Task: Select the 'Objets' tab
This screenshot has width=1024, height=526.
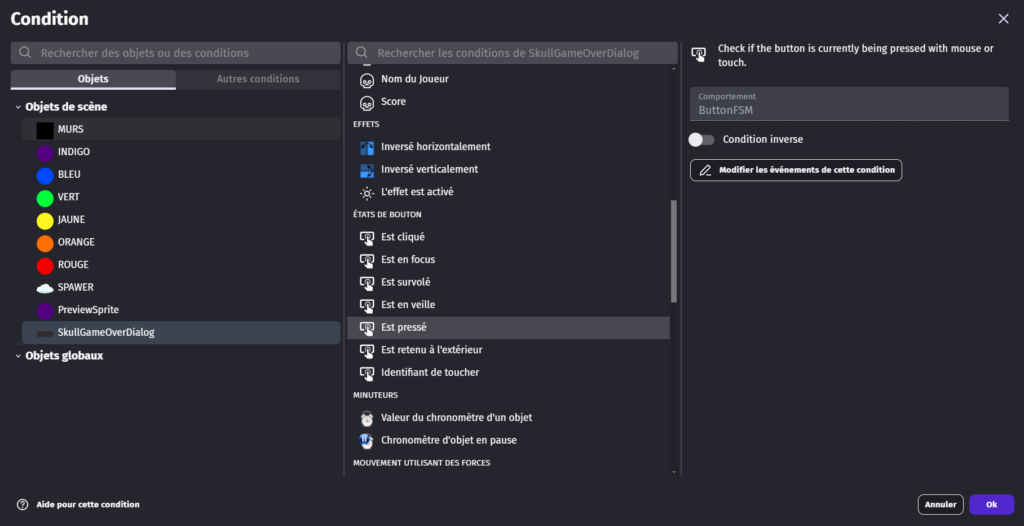Action: point(93,79)
